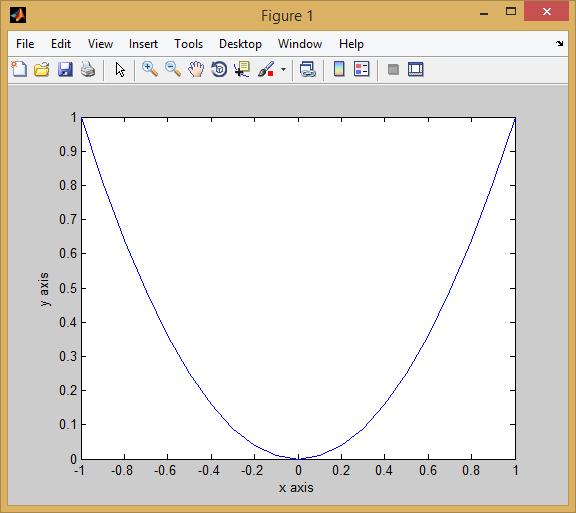
Task: Insert a colorbar from the toolbar
Action: click(x=339, y=69)
